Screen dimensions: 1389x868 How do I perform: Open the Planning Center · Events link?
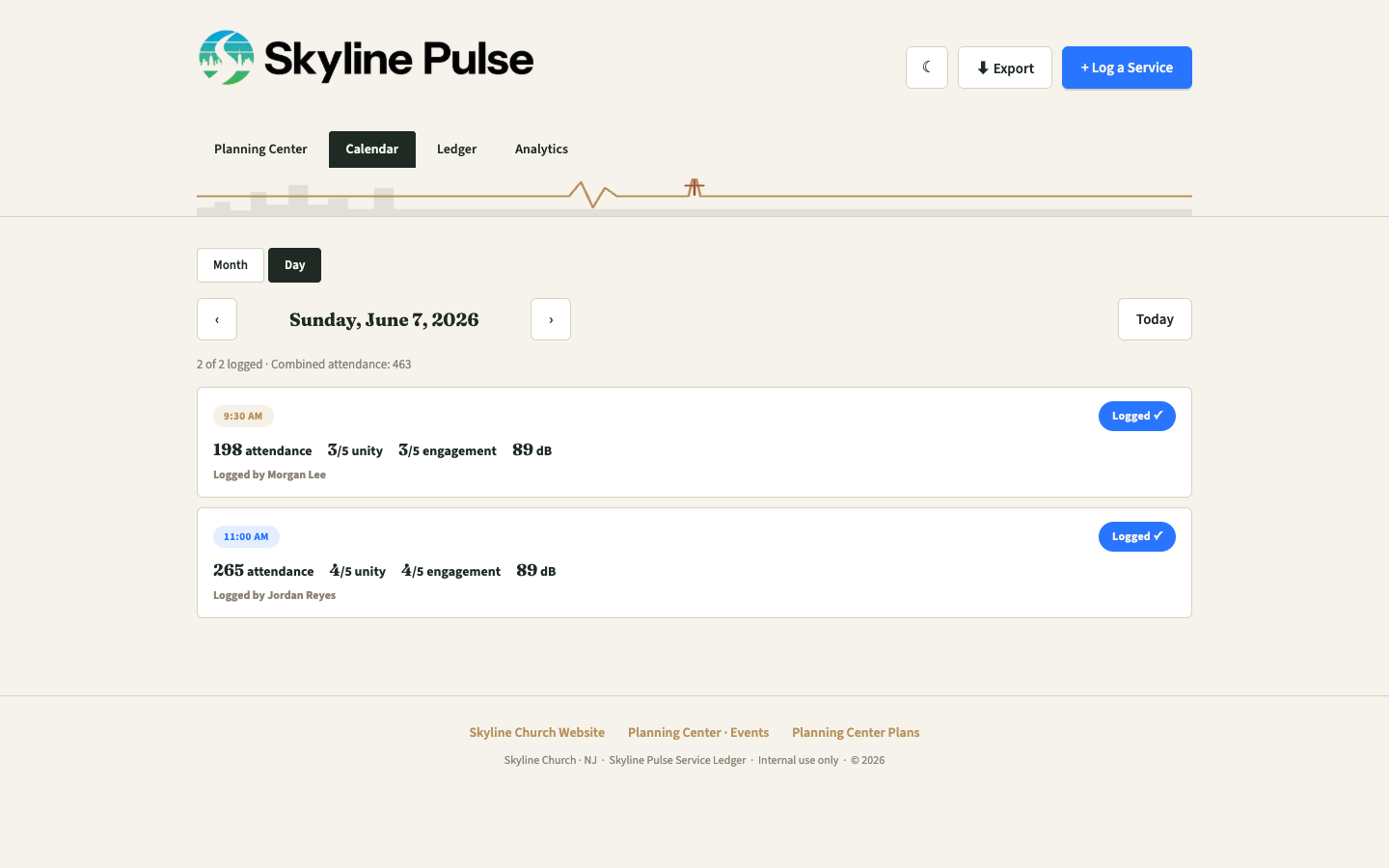[x=698, y=733]
